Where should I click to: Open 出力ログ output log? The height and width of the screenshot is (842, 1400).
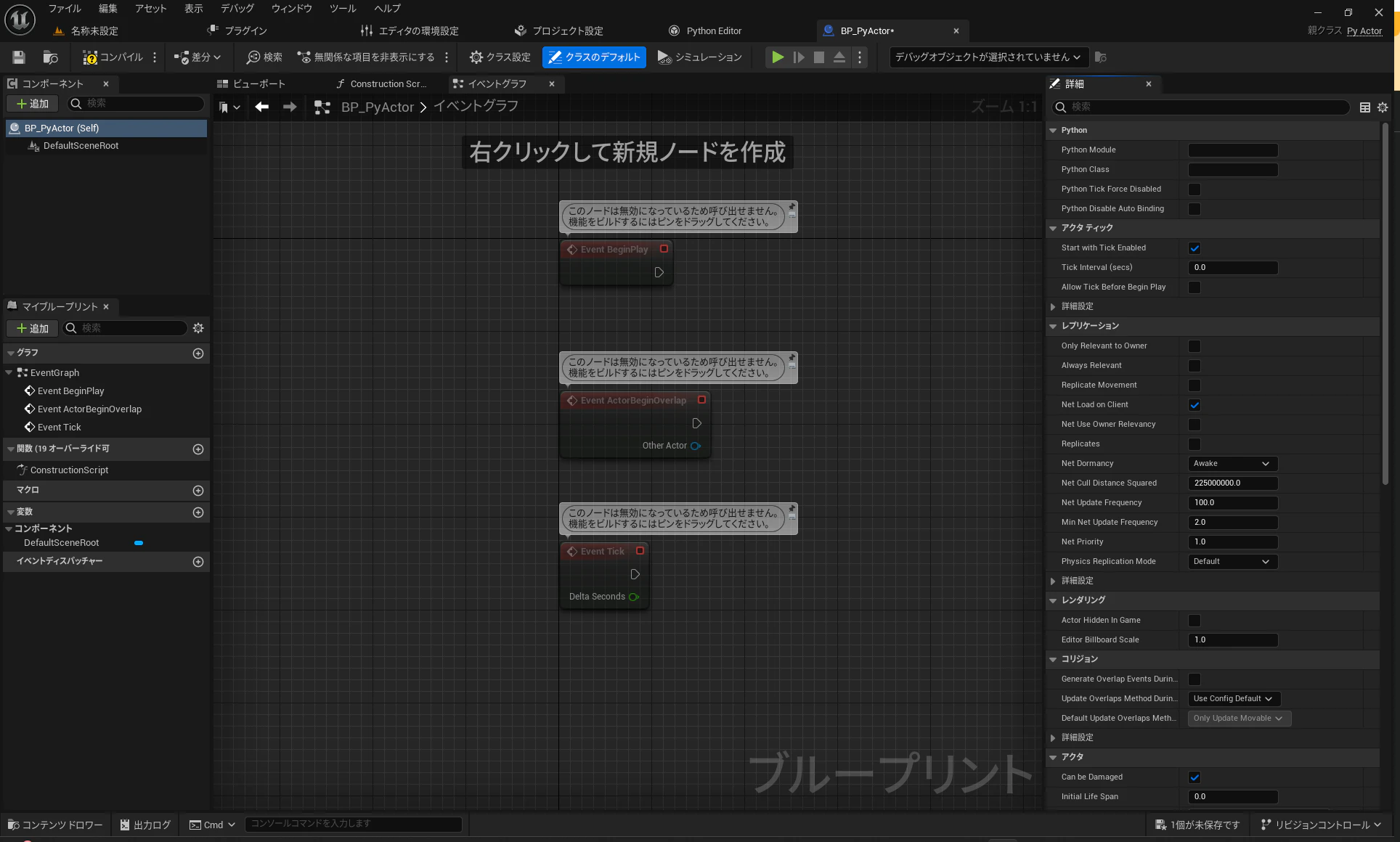pos(145,825)
